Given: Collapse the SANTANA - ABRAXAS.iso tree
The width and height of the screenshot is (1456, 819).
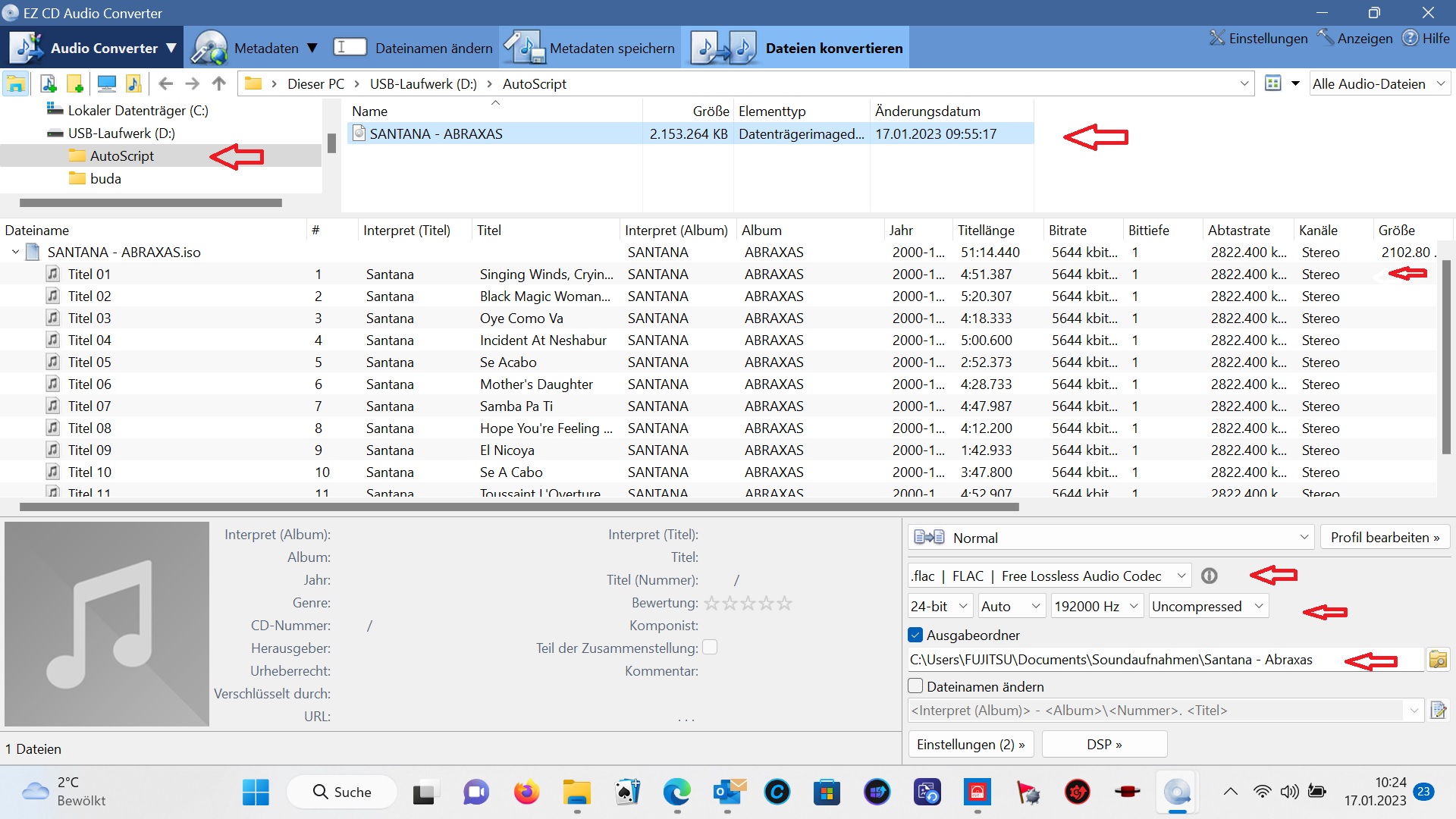Looking at the screenshot, I should (x=15, y=252).
